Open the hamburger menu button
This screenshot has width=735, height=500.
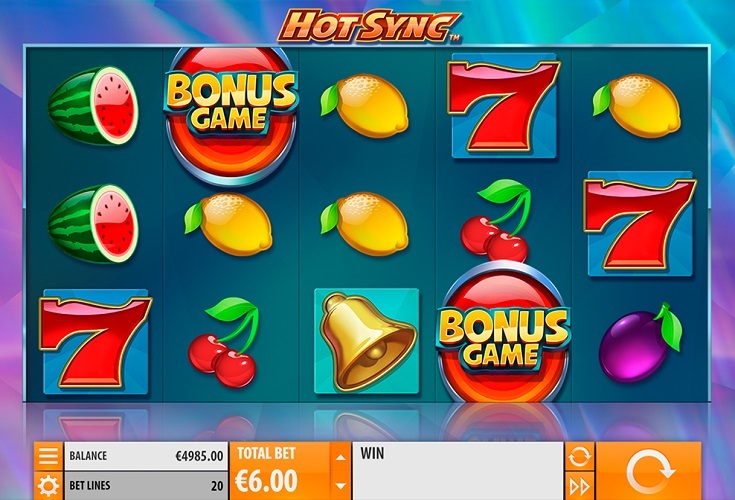pos(48,456)
